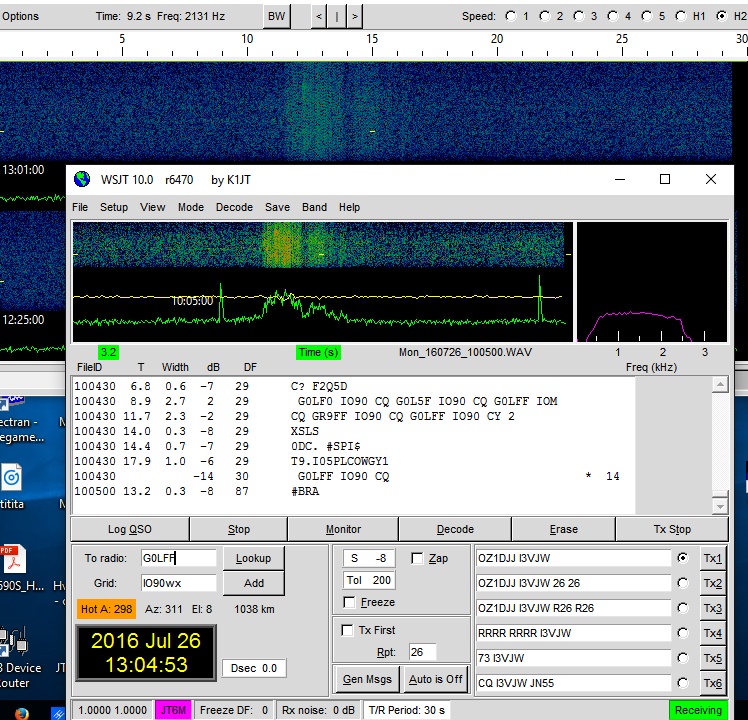Click the Tx6 button

point(713,683)
